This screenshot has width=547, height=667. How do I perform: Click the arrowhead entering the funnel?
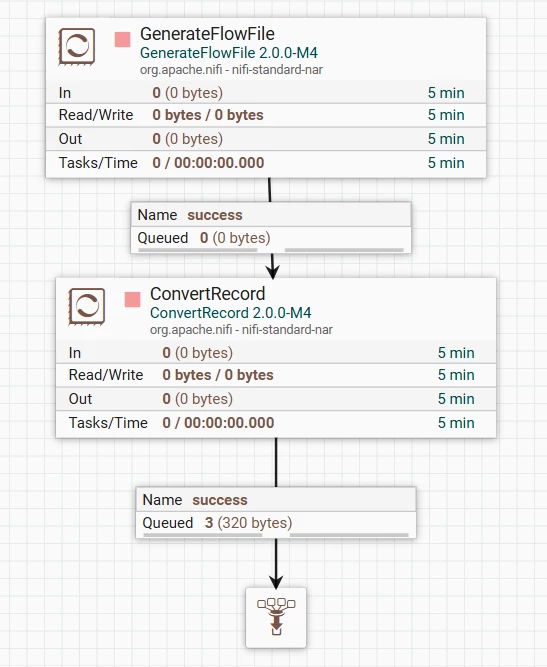point(276,581)
